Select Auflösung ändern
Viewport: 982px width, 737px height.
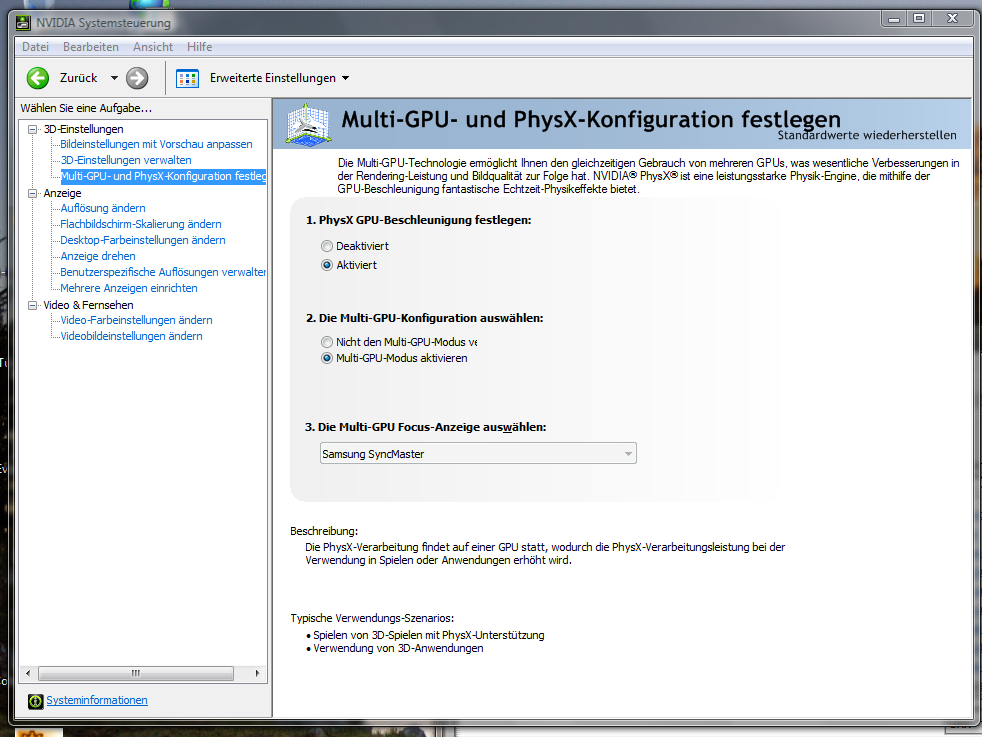(x=103, y=208)
